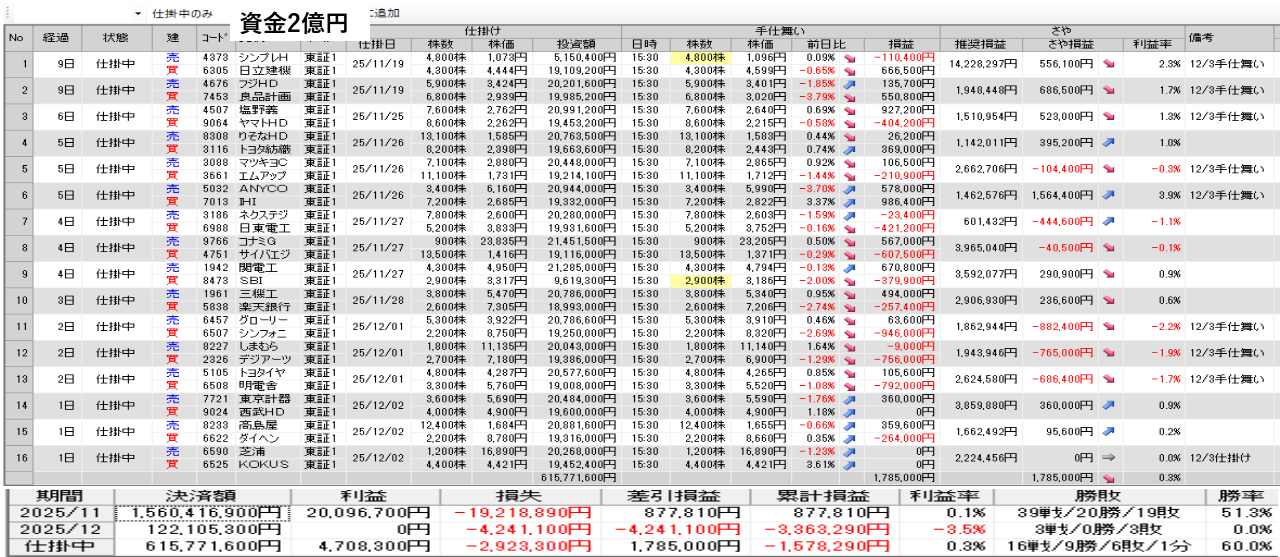
Task: Click blue arrow next to 1,564,400円 さや損益
Action: click(1108, 194)
